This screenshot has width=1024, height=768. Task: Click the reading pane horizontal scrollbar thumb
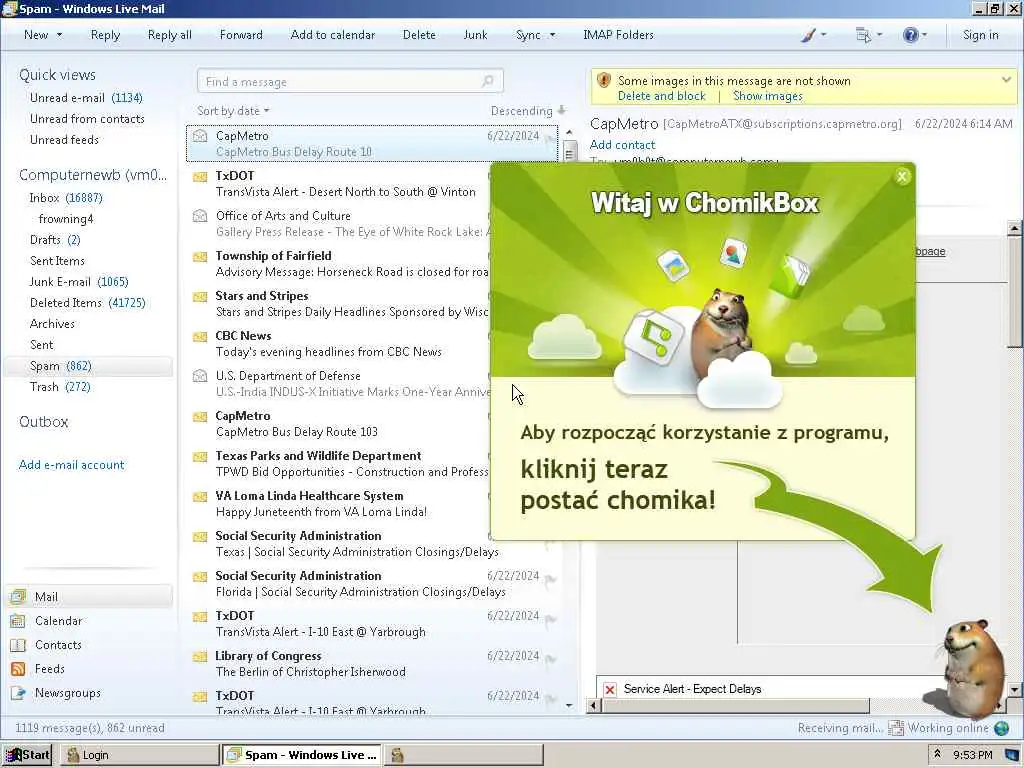click(735, 706)
